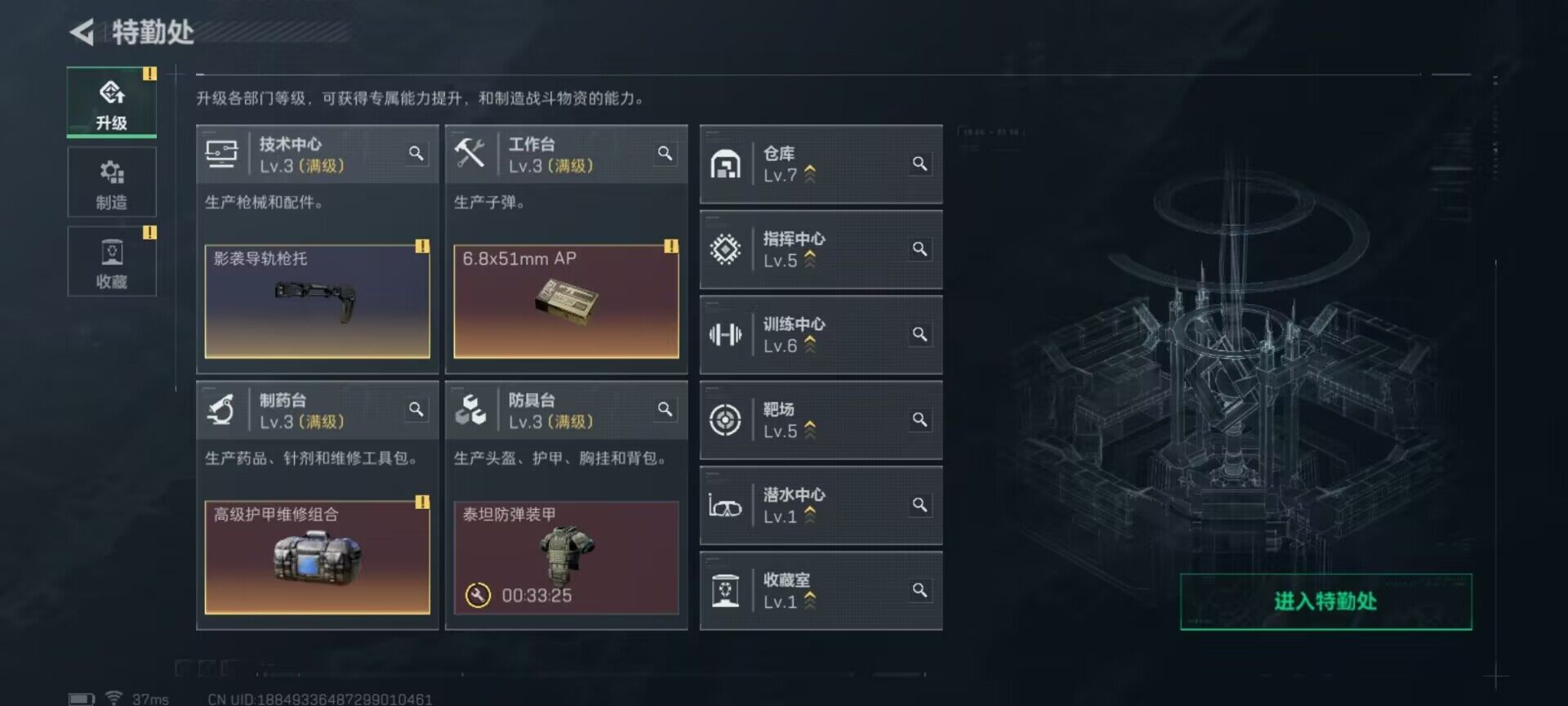Open the magnifier for 技术中心
The width and height of the screenshot is (1568, 706).
(416, 154)
